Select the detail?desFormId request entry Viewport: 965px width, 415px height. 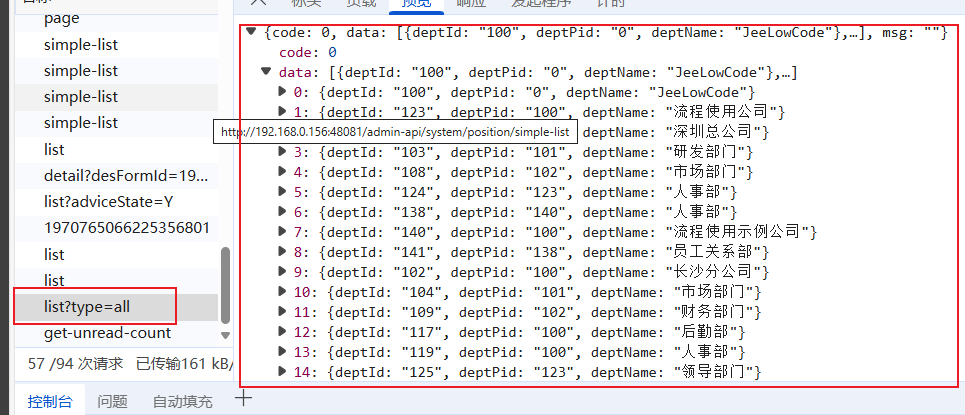tap(125, 176)
